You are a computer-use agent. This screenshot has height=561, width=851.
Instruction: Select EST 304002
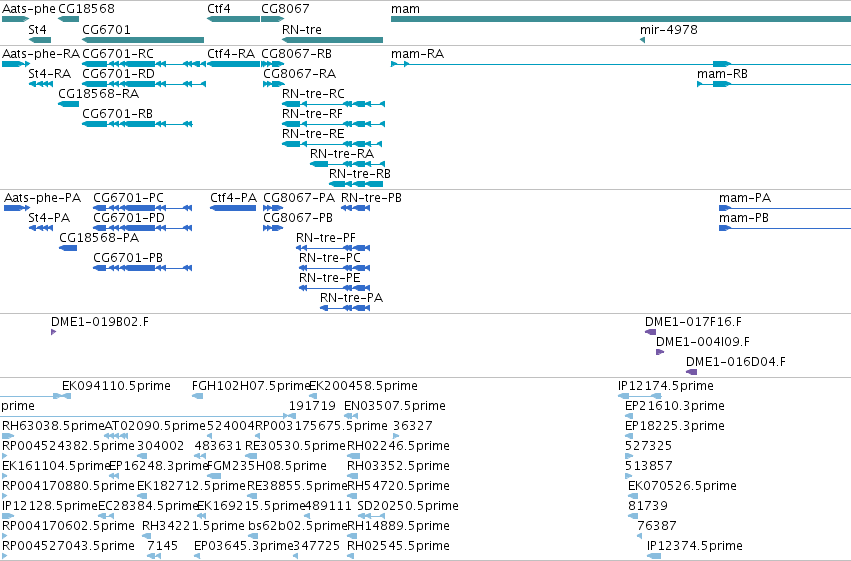(x=143, y=456)
